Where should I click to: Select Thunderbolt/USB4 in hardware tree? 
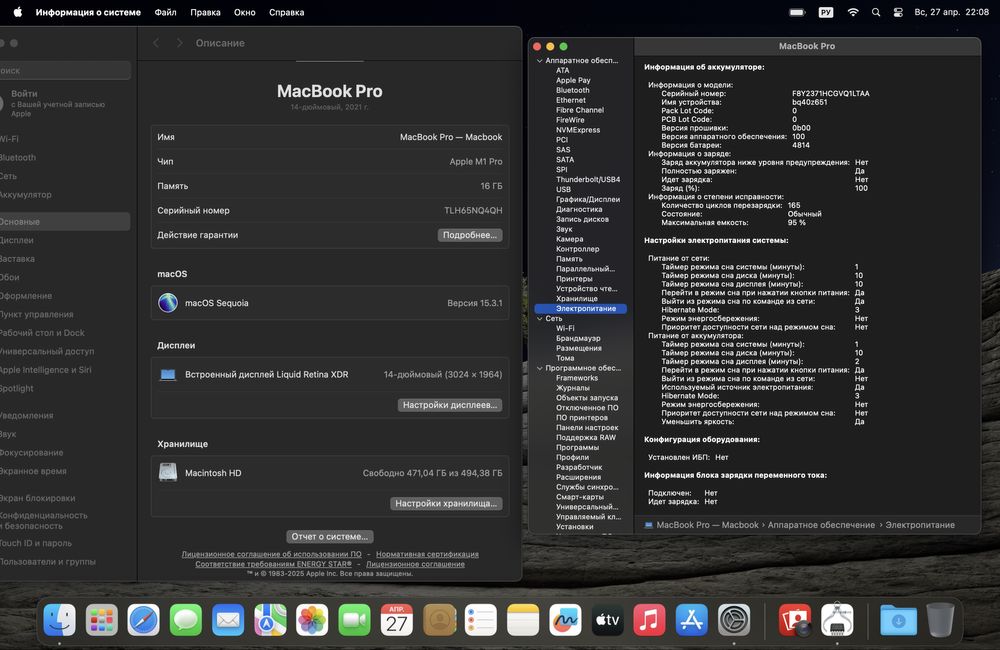588,180
